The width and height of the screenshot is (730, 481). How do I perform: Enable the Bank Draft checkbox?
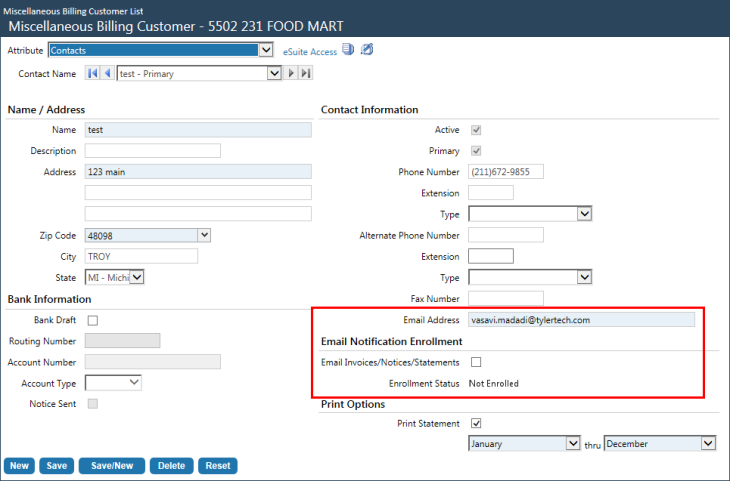(x=93, y=320)
